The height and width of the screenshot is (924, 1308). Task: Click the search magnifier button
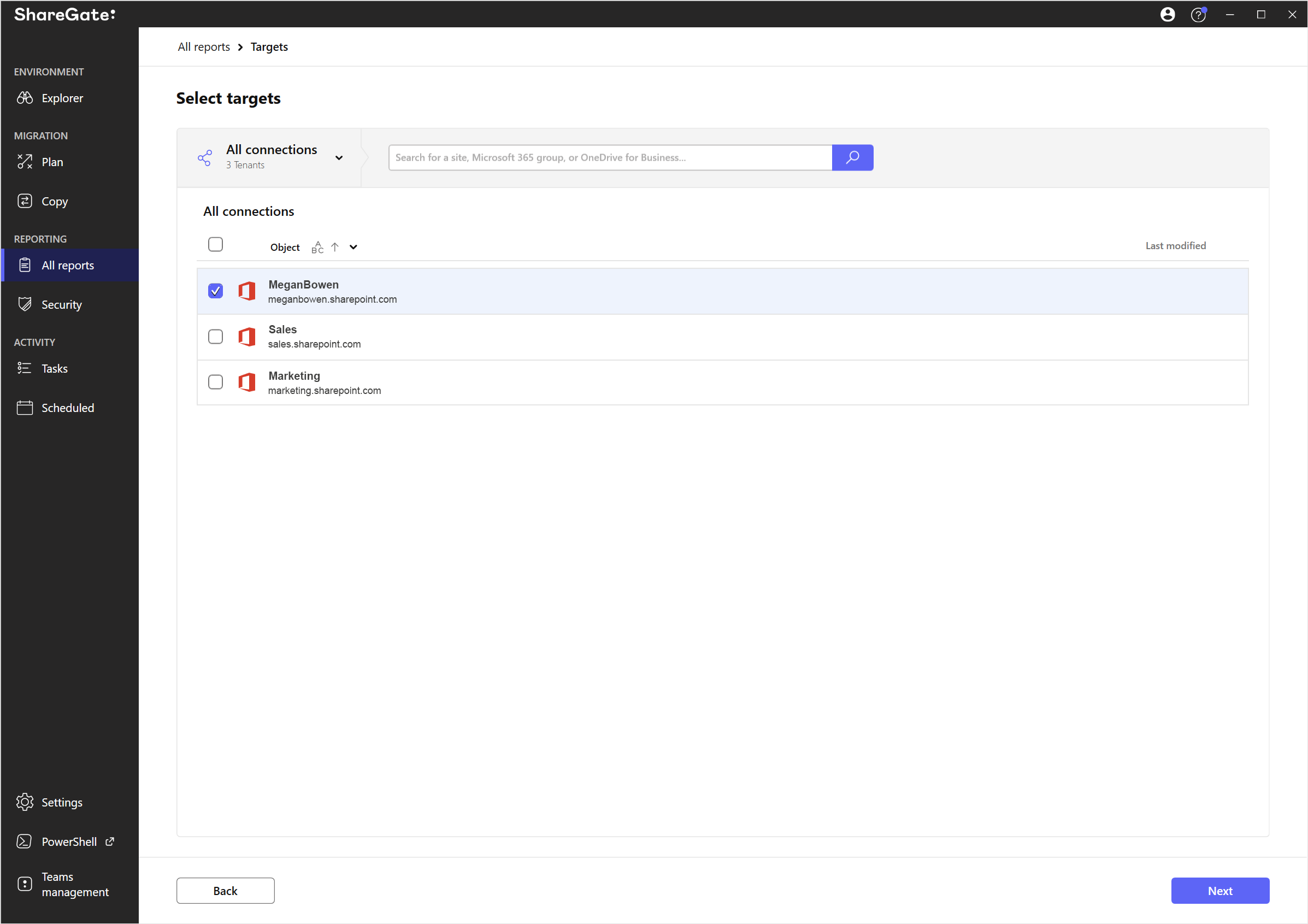853,157
